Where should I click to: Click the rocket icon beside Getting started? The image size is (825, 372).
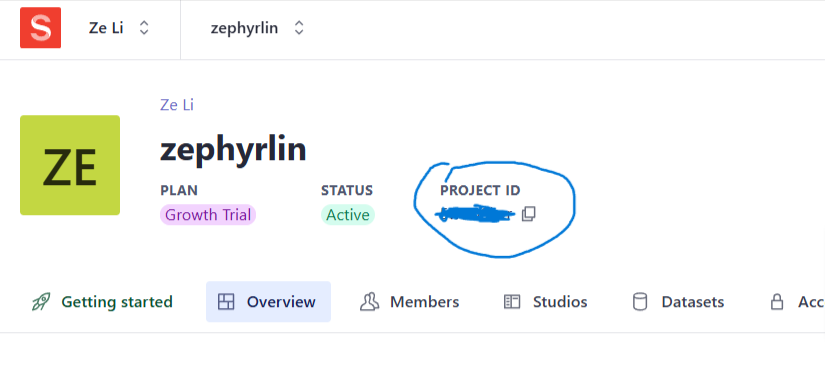tap(41, 302)
